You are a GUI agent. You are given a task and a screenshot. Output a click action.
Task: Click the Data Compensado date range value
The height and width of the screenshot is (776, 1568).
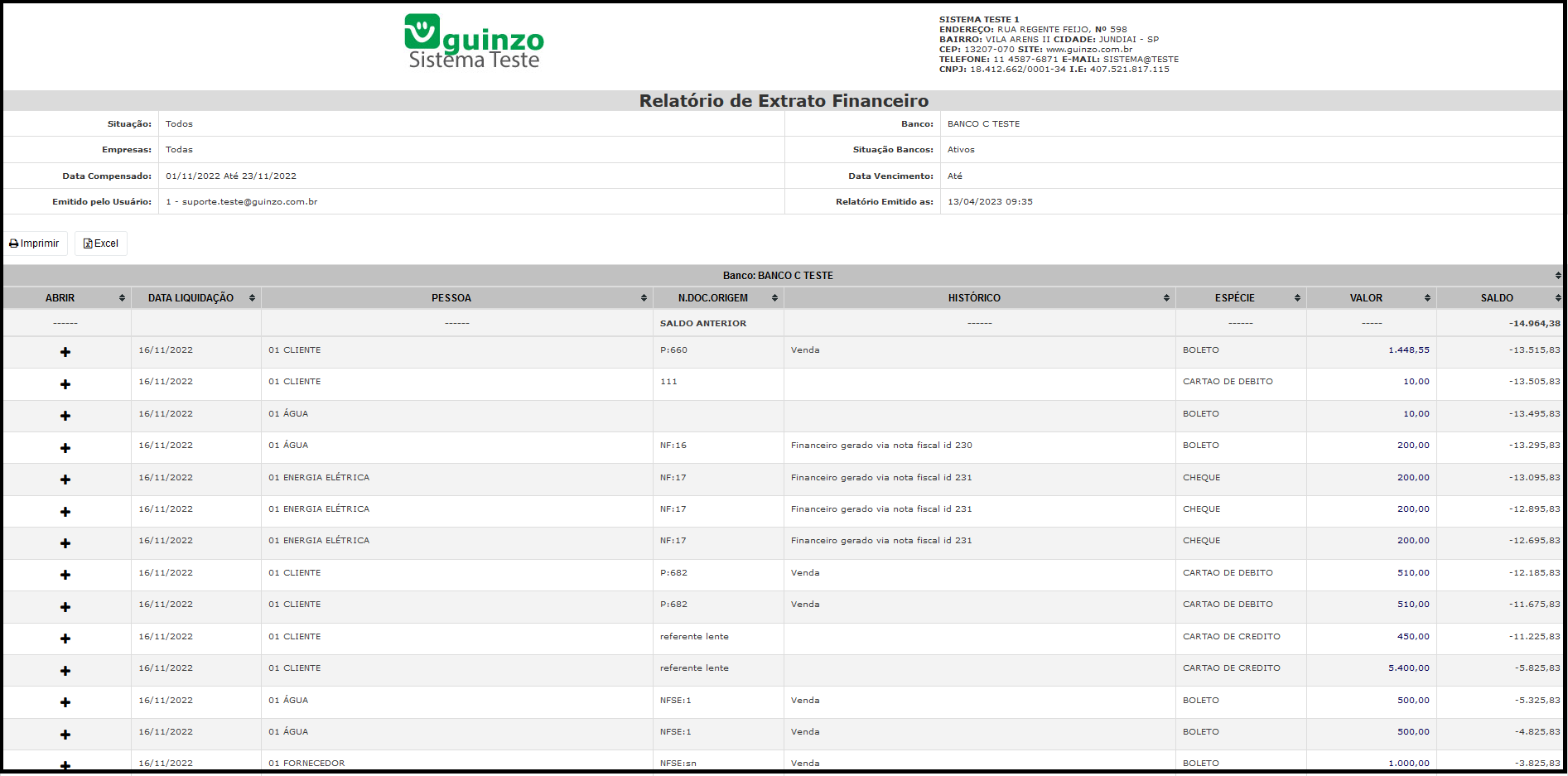(231, 176)
